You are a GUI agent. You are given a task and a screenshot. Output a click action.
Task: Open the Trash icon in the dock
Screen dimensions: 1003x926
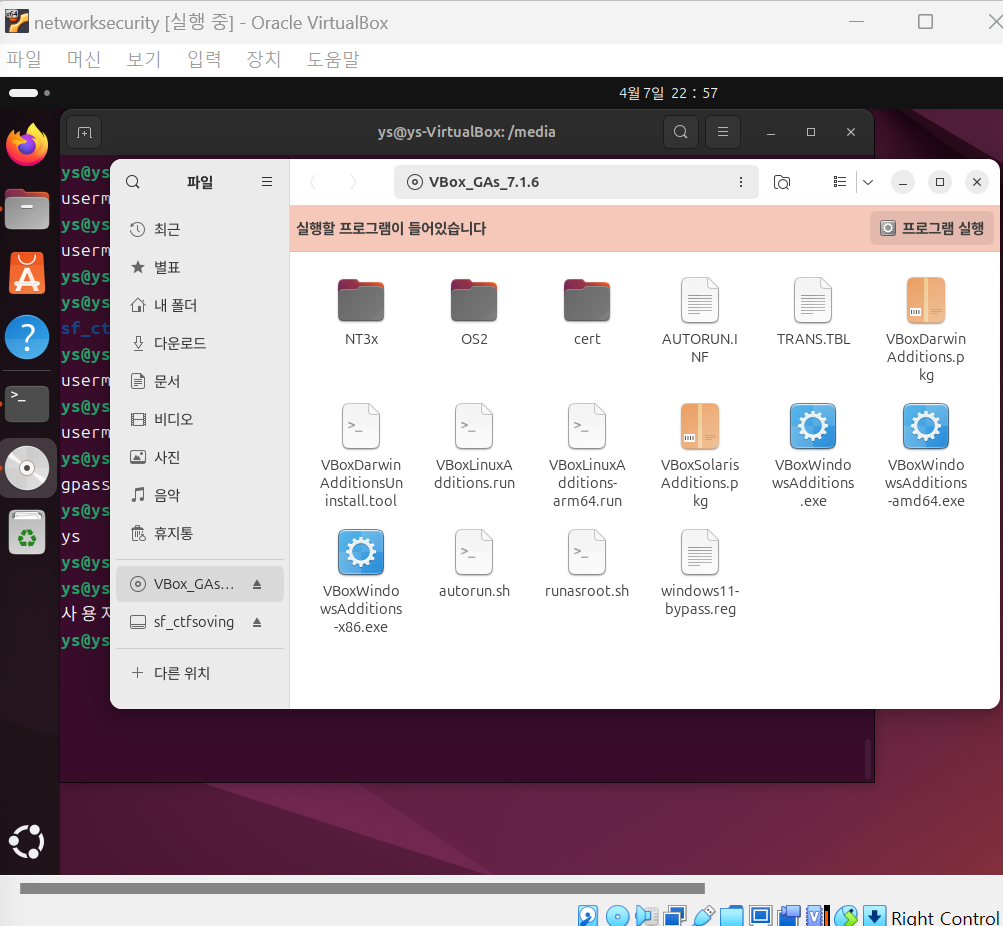[x=27, y=531]
